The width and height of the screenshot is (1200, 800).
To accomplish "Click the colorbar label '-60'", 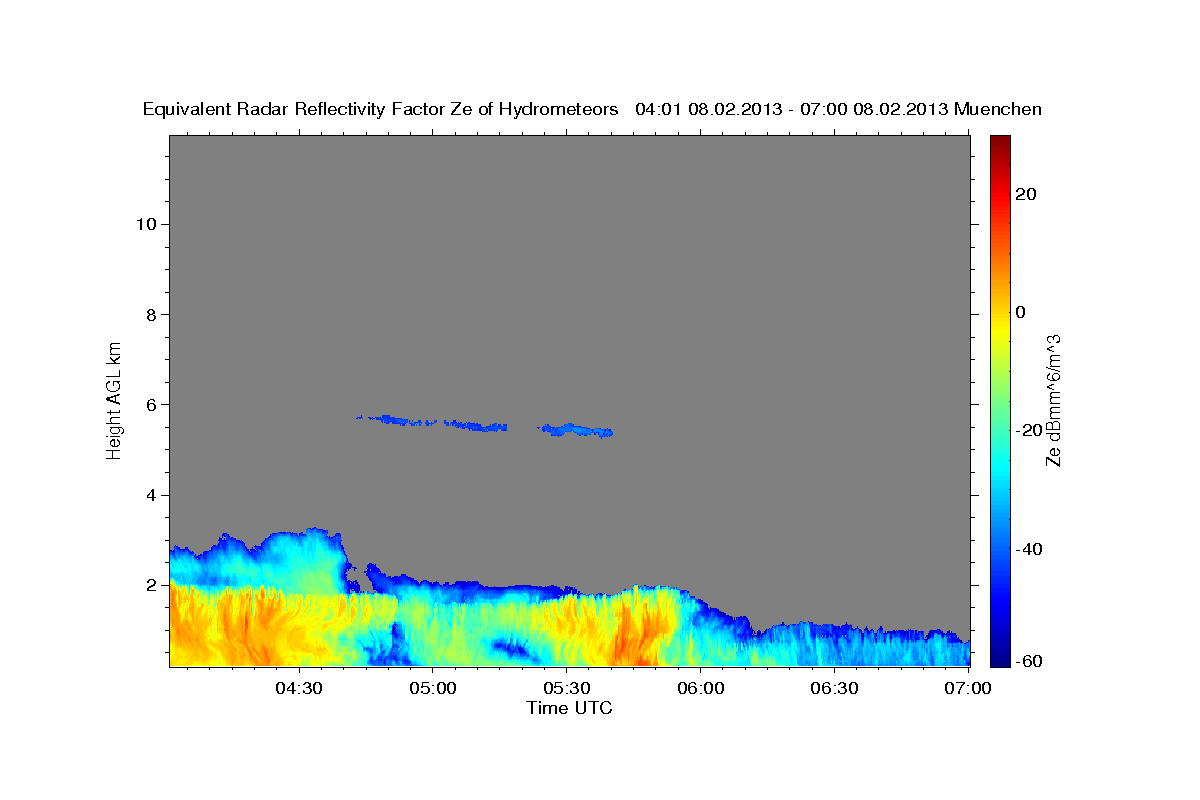I will tap(1029, 661).
